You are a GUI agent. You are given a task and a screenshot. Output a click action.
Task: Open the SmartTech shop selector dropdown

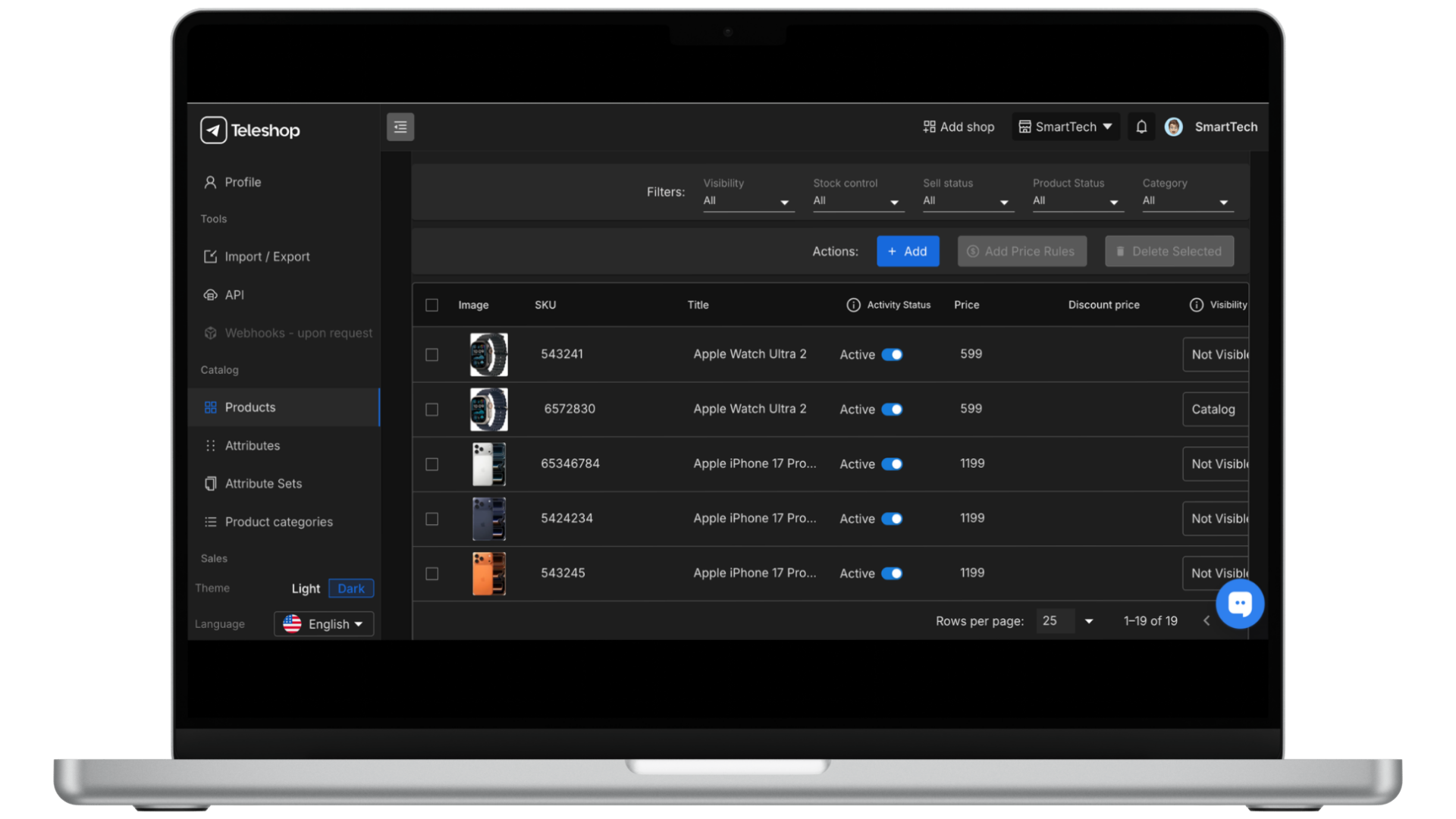click(x=1065, y=127)
